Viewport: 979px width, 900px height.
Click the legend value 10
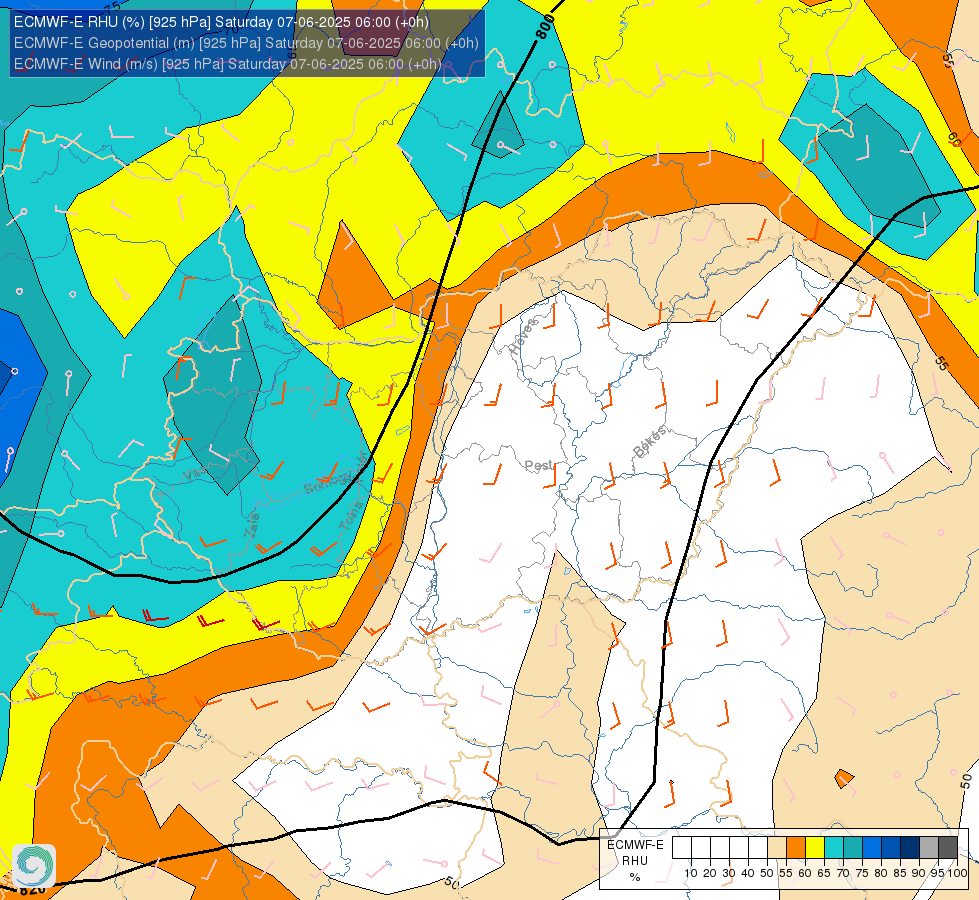click(x=691, y=873)
